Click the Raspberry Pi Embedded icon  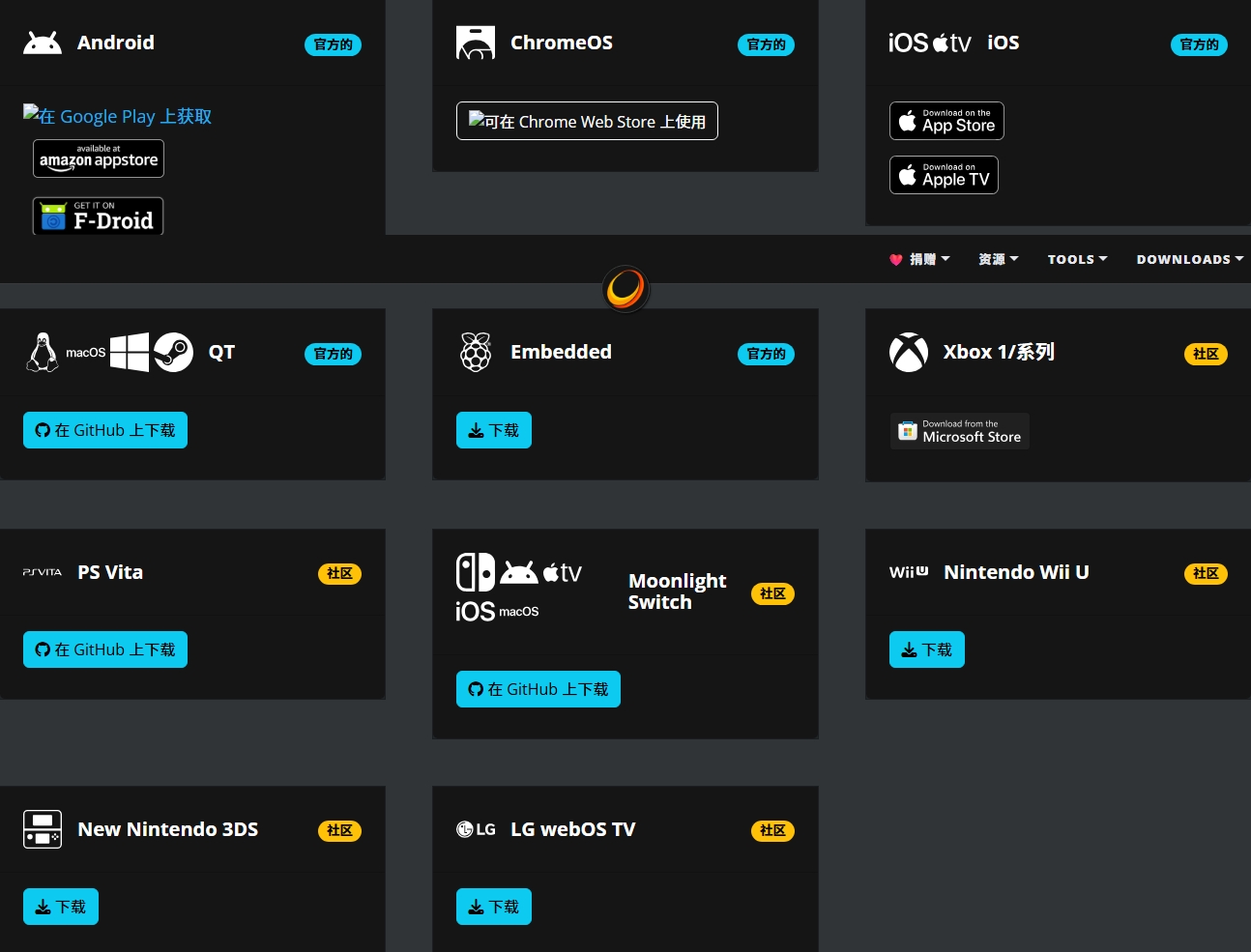pos(475,353)
